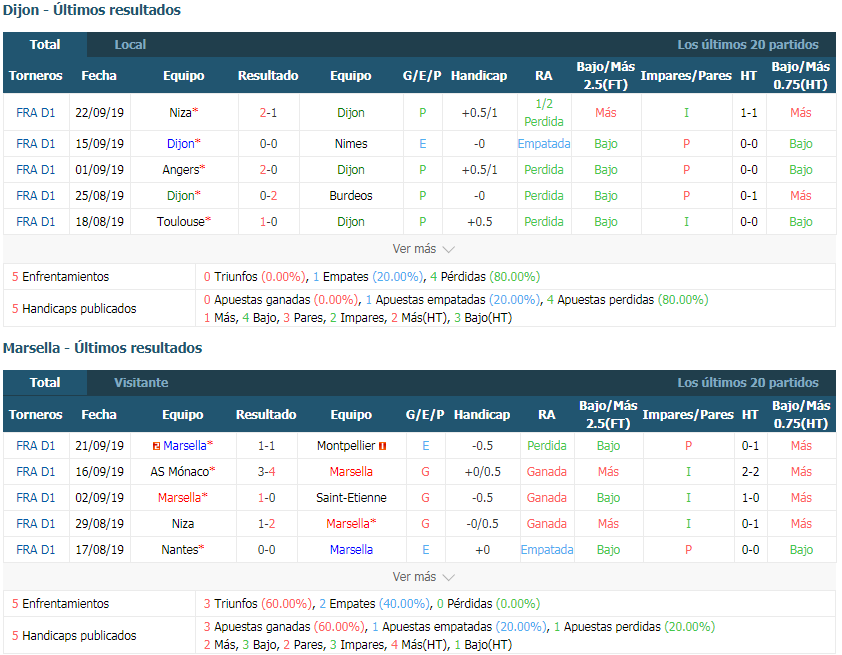
Task: Click the 'Empatada' RA cell for 15/09/19
Action: (x=544, y=144)
